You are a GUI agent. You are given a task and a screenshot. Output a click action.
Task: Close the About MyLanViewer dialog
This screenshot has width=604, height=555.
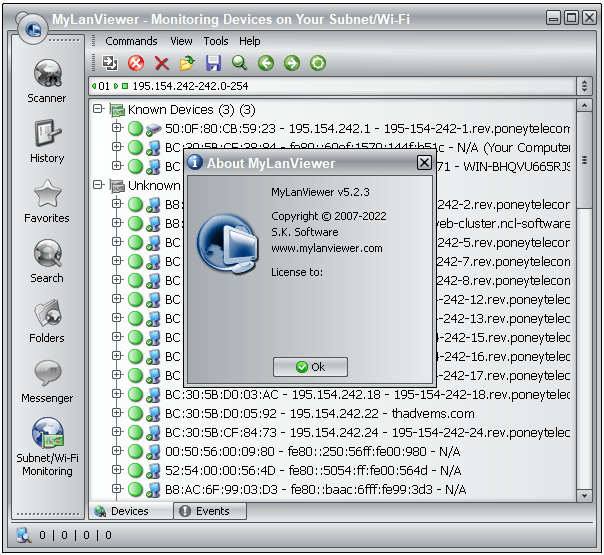tap(424, 163)
